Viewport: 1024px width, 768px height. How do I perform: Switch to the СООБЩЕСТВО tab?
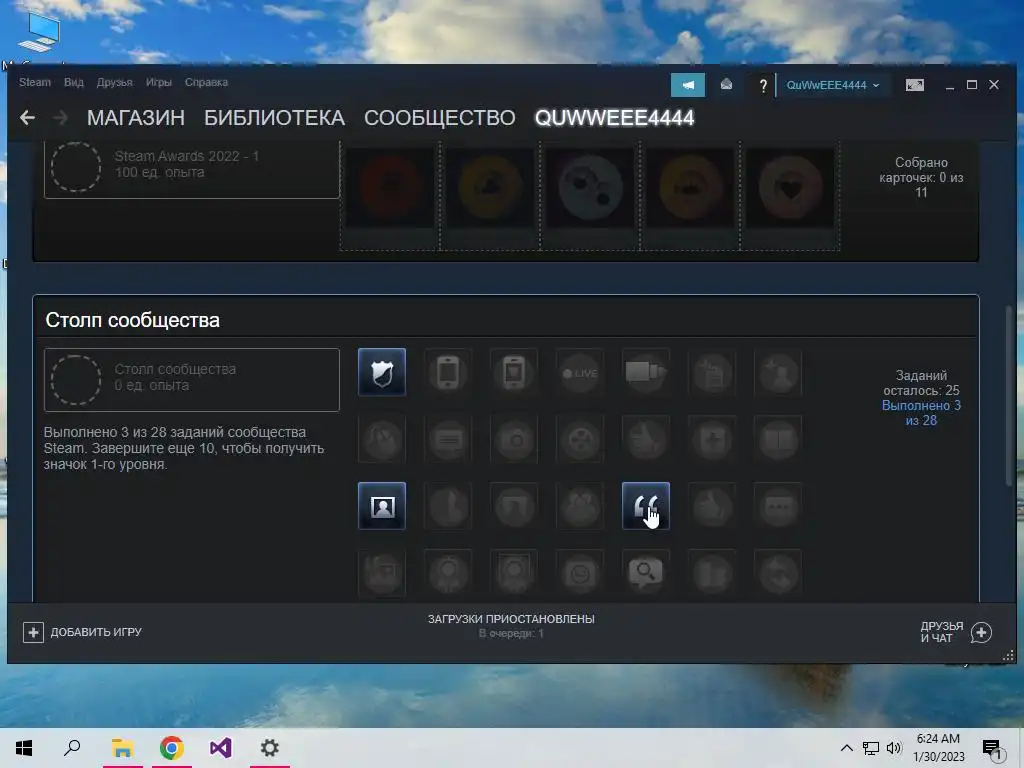(x=440, y=118)
